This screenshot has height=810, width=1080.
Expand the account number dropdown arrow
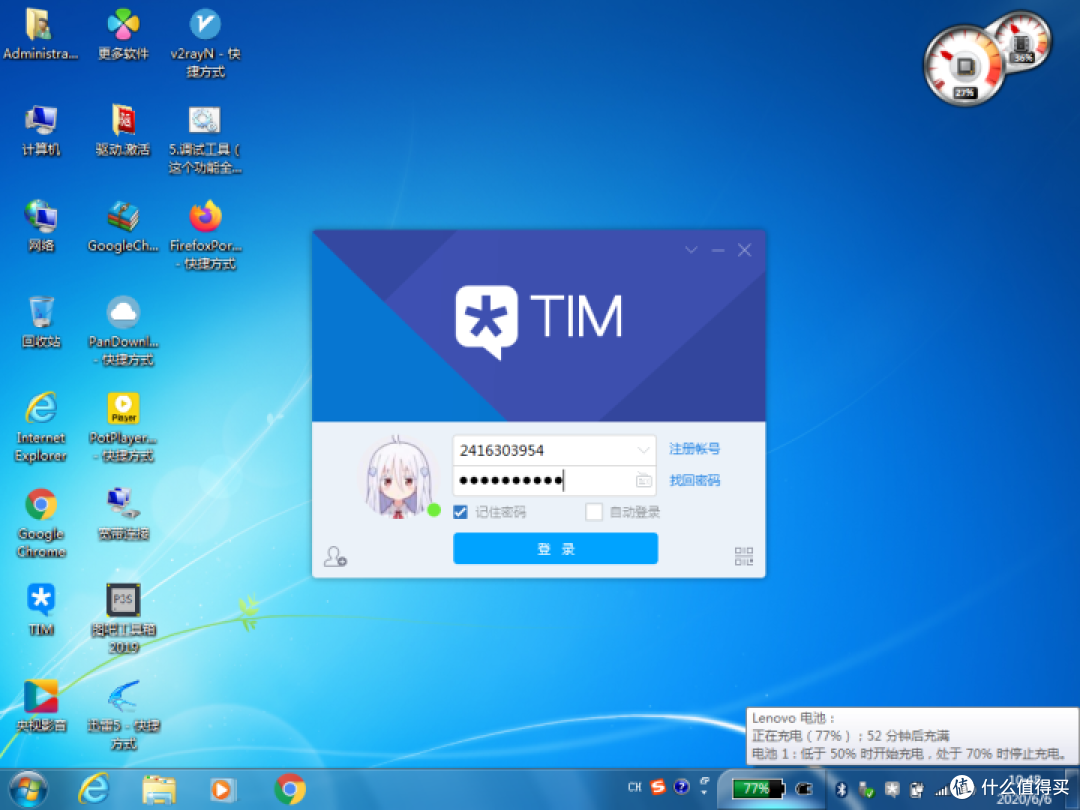pos(643,450)
